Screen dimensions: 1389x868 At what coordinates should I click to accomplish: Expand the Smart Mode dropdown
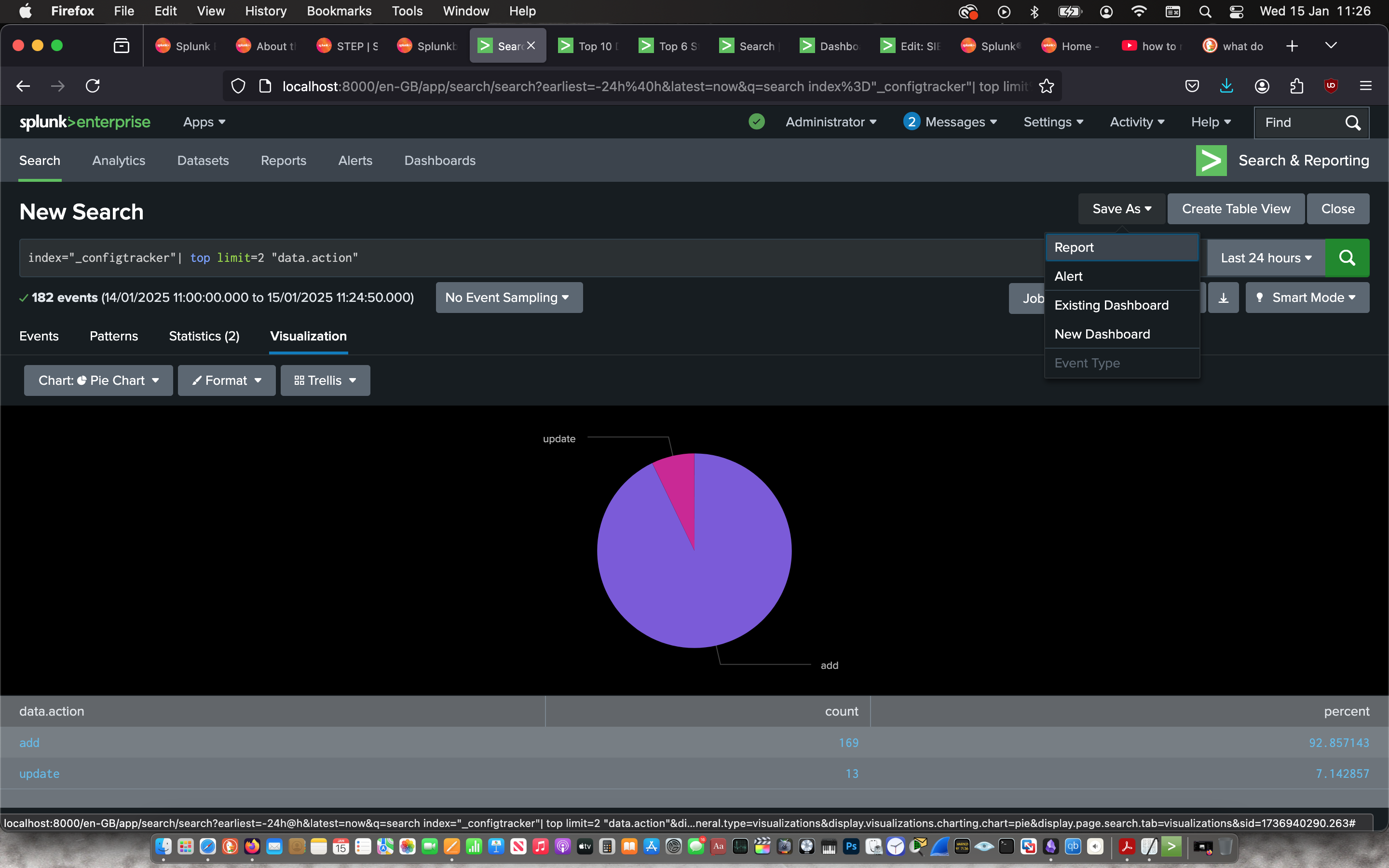tap(1307, 298)
